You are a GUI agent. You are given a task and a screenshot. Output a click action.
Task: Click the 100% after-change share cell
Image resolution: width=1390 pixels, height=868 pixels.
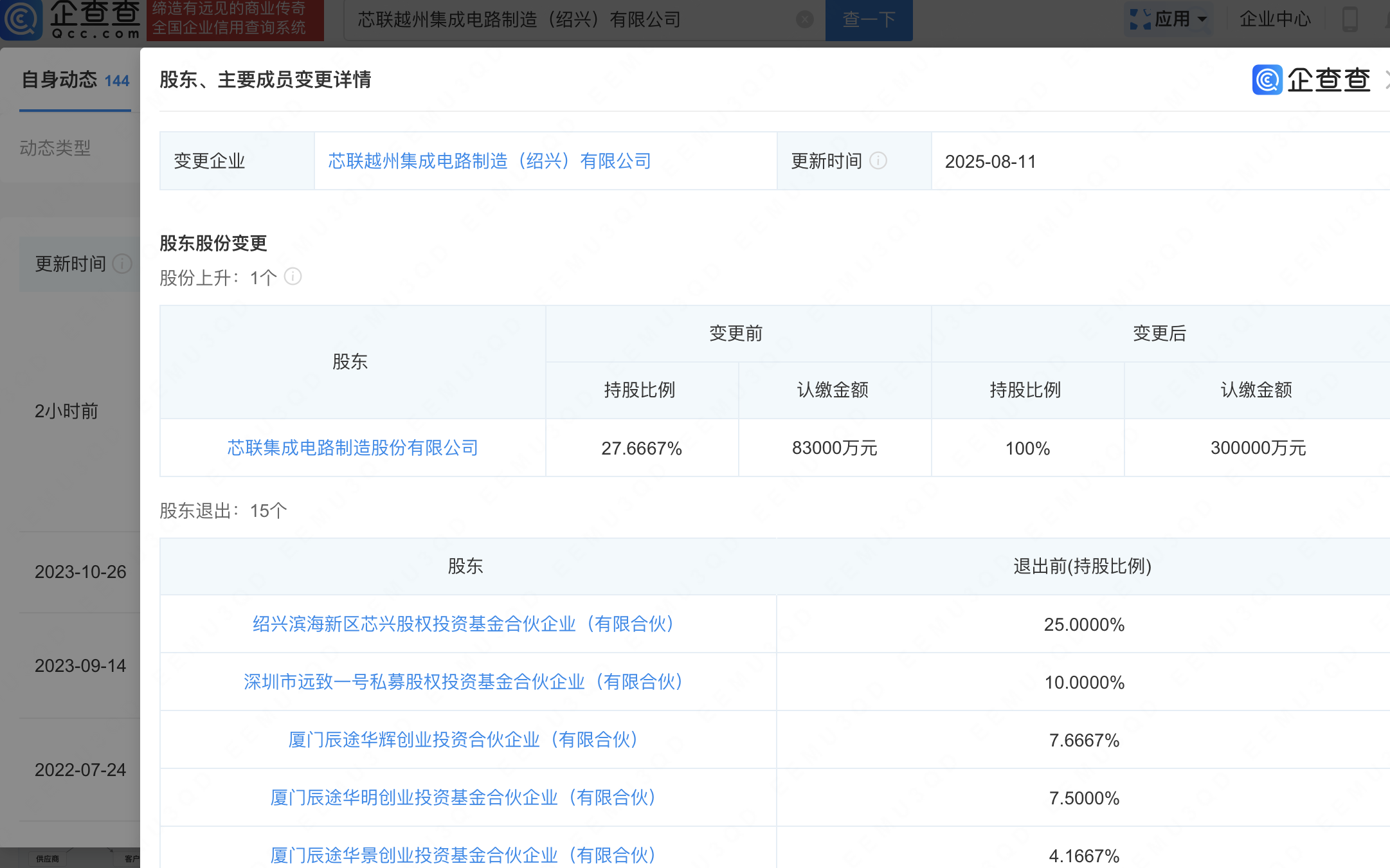1027,448
